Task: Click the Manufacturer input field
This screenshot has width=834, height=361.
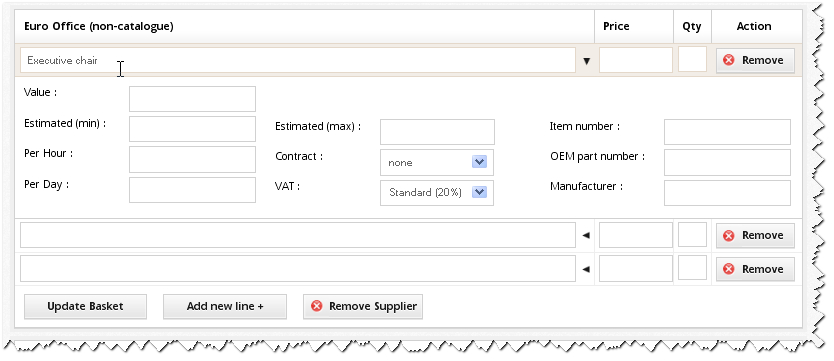Action: point(727,192)
